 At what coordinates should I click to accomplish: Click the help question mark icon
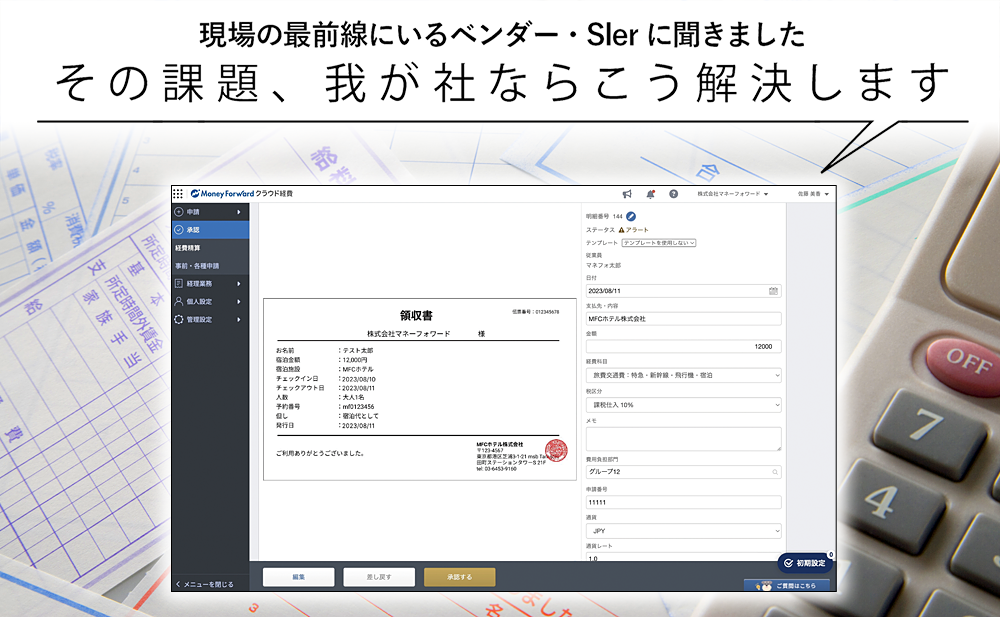673,194
